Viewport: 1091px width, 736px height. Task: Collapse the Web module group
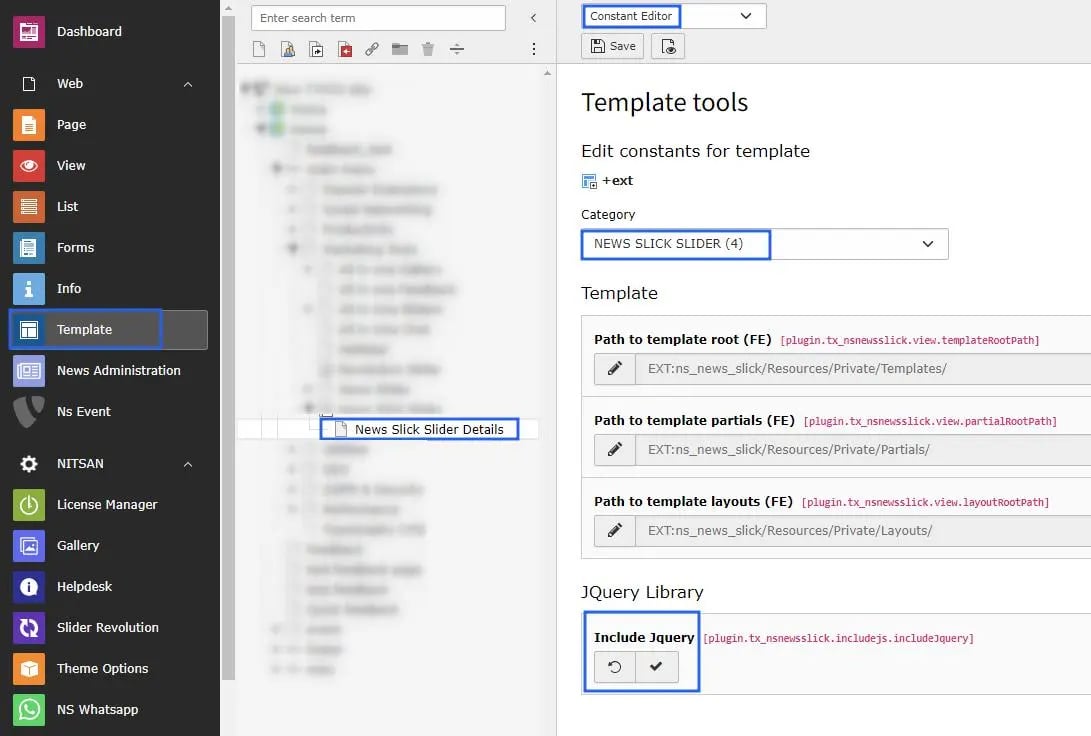click(188, 84)
